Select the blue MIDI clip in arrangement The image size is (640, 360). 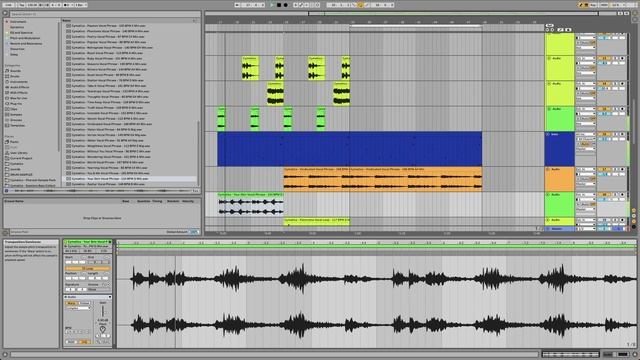(349, 149)
